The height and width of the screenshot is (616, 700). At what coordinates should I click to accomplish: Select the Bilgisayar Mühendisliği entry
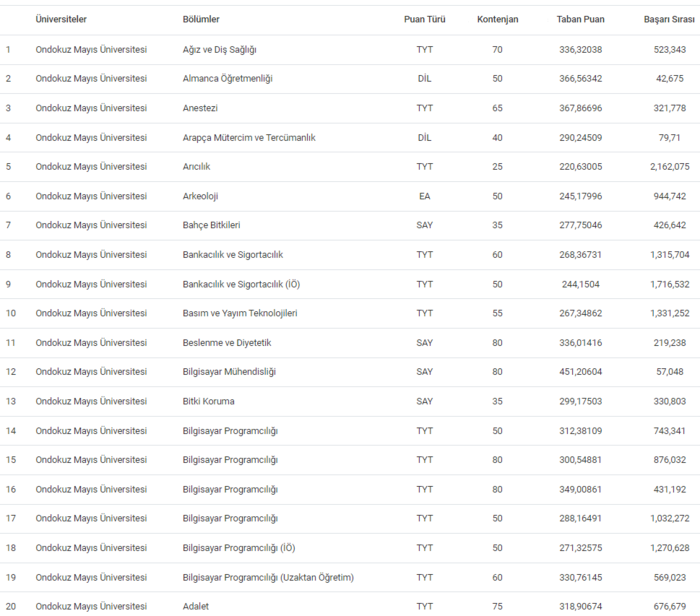click(x=229, y=372)
